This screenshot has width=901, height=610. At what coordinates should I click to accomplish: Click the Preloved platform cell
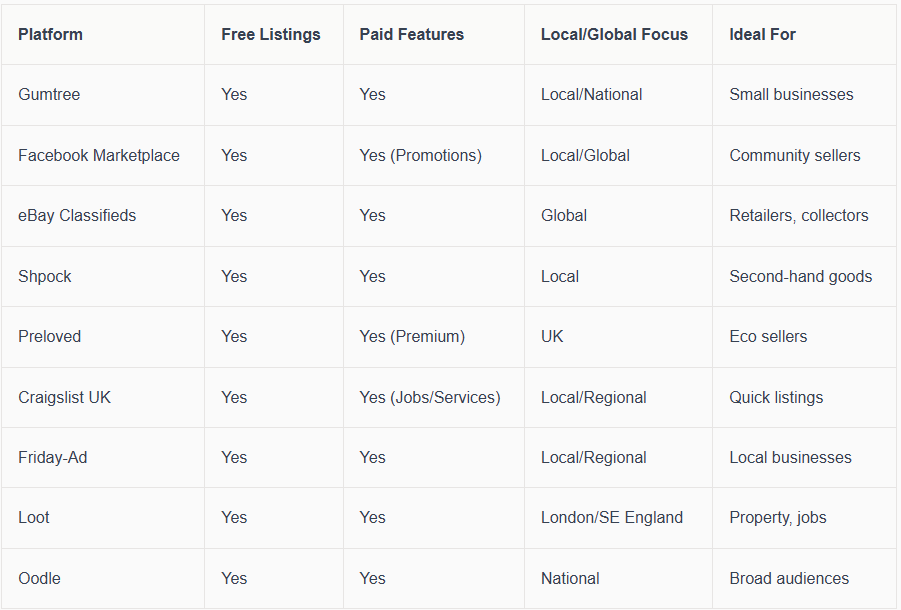[50, 336]
